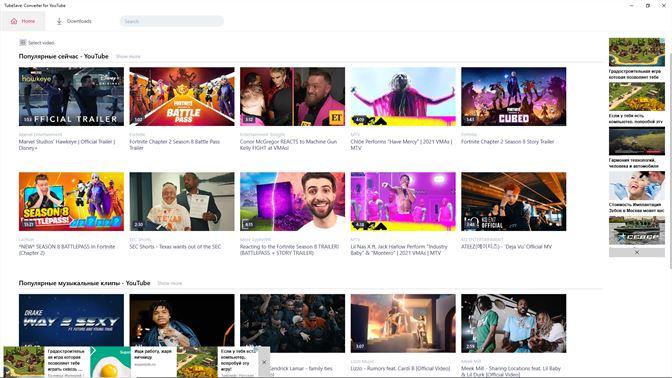This screenshot has height=378, width=672.
Task: Switch to the Downloads tab
Action: click(x=74, y=21)
